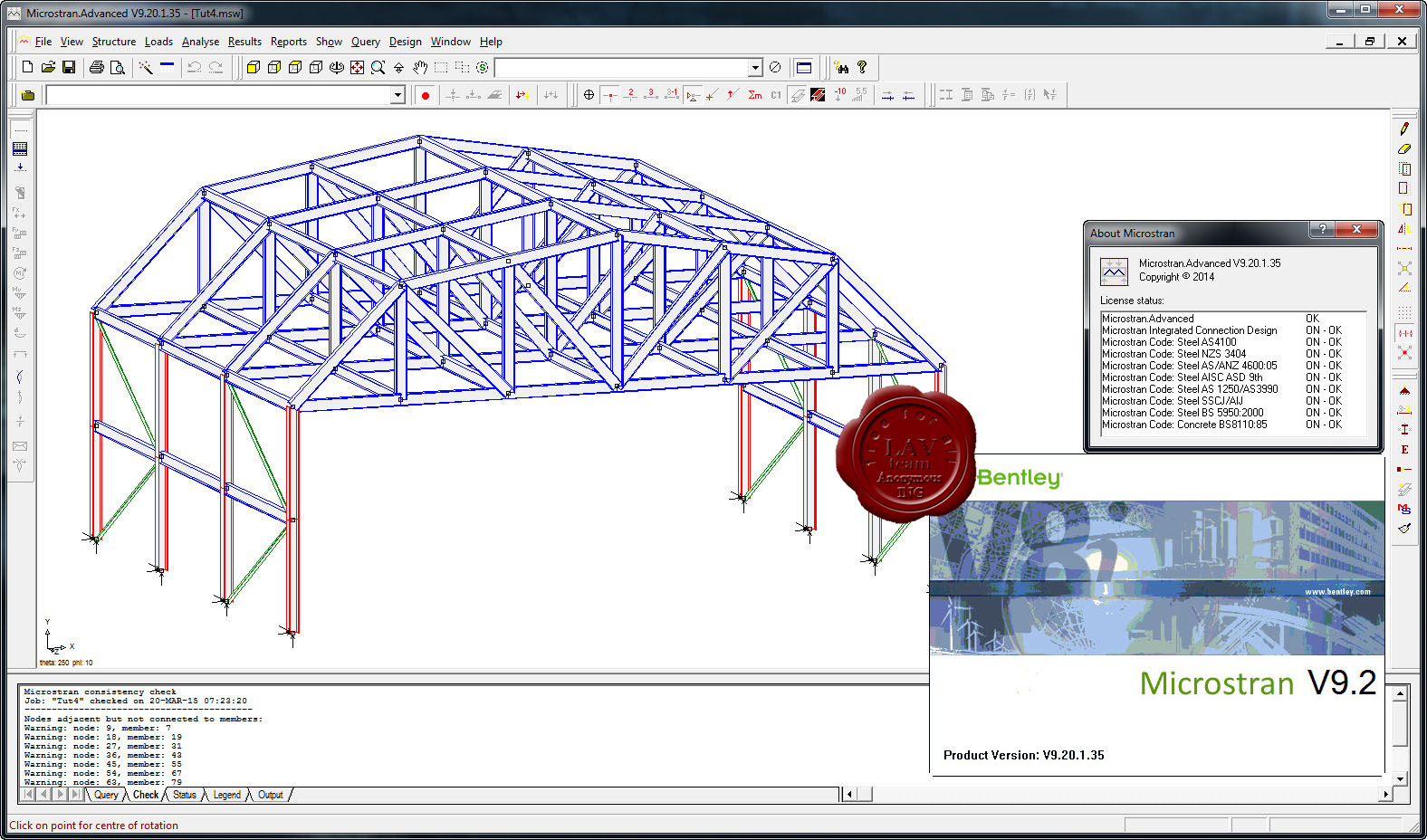Image resolution: width=1427 pixels, height=840 pixels.
Task: Open the Design menu
Action: [x=406, y=42]
